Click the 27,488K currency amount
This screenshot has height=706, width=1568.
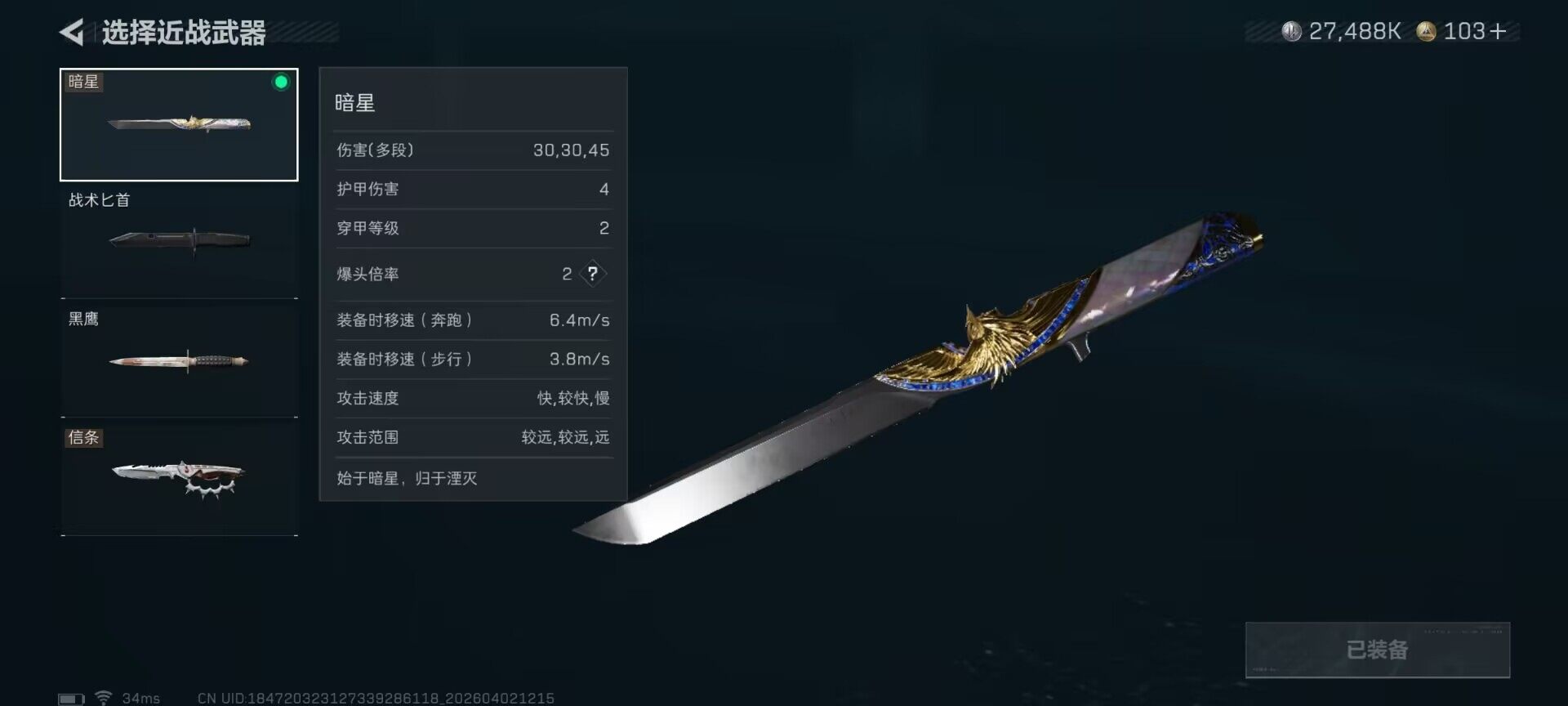click(1355, 32)
